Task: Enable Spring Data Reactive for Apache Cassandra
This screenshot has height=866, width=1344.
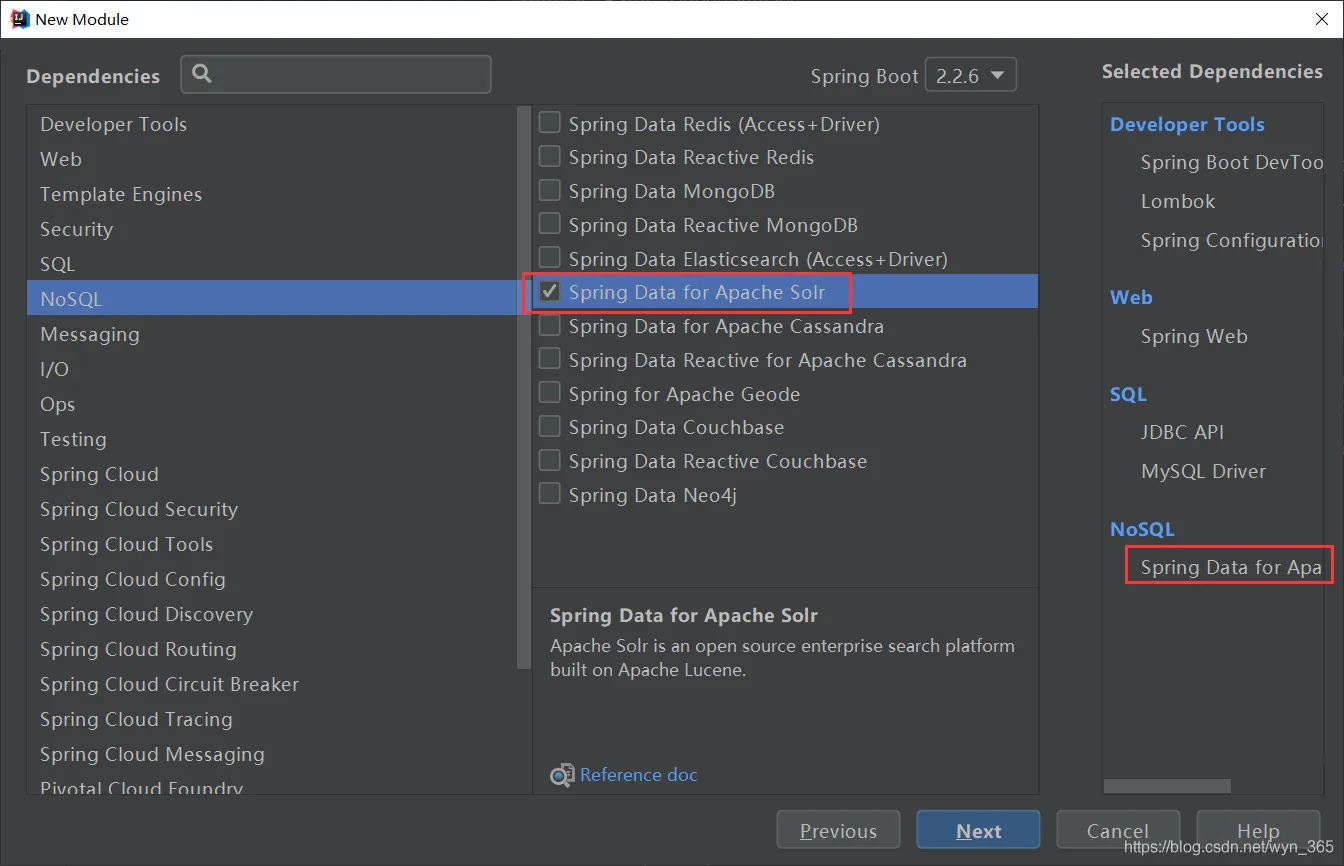Action: pos(549,359)
